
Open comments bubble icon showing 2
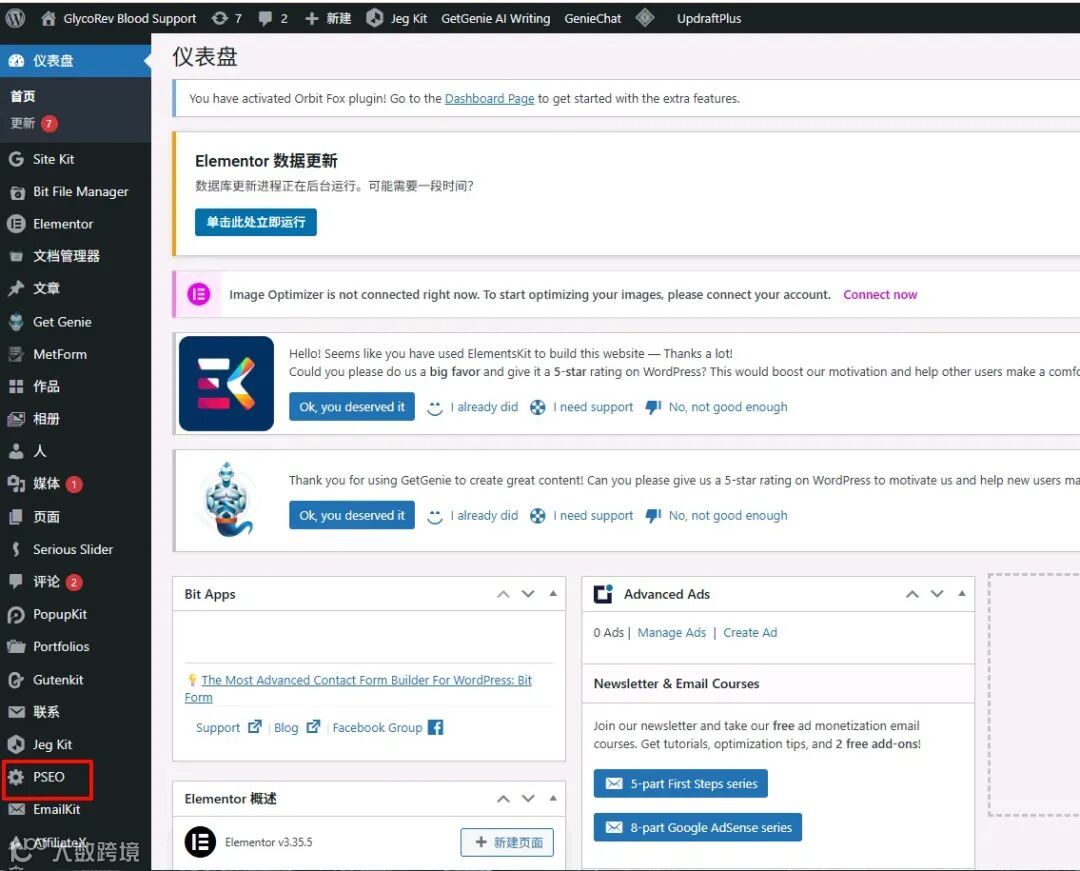(265, 19)
